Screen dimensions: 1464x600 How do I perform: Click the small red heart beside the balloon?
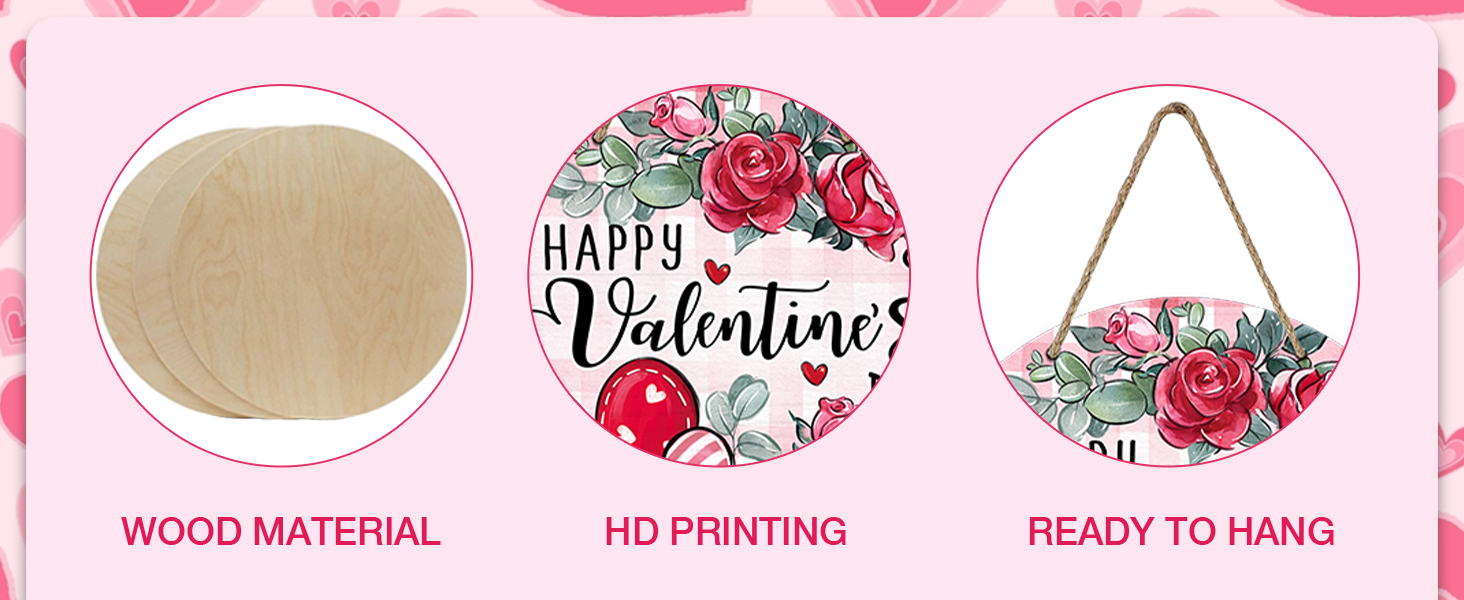[x=814, y=373]
